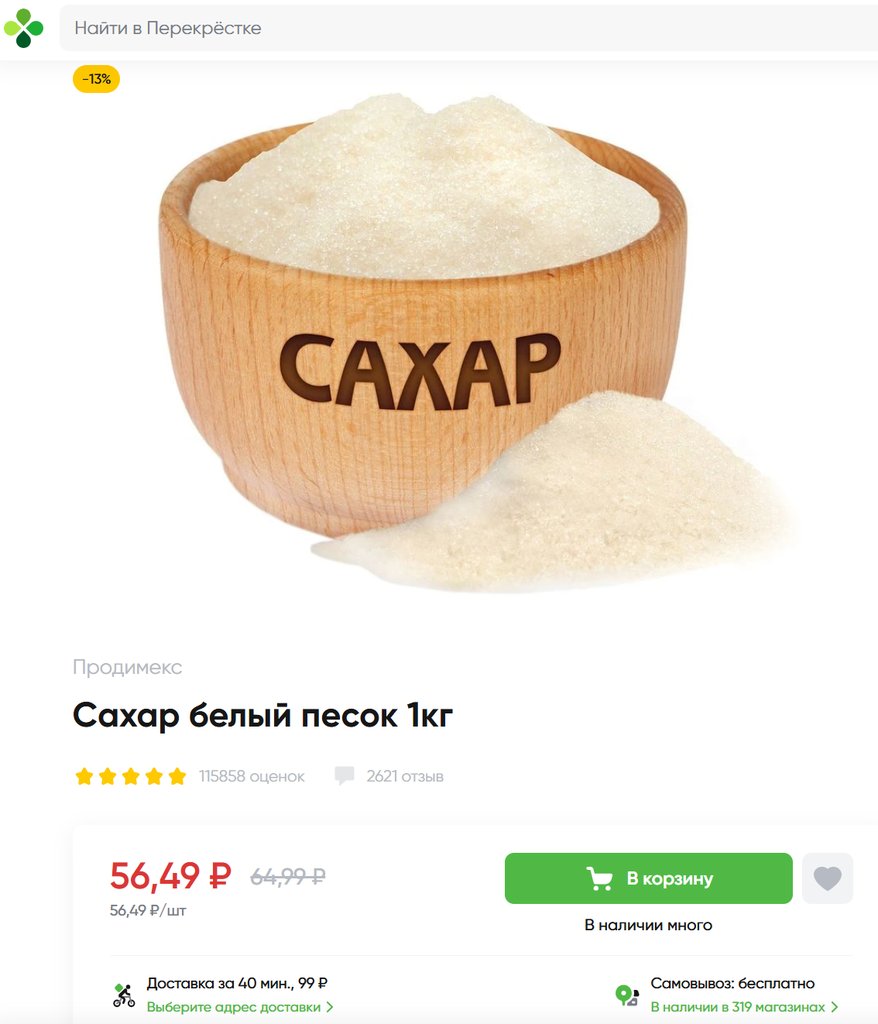Image resolution: width=878 pixels, height=1024 pixels.
Task: Click the first rating star
Action: [x=84, y=776]
